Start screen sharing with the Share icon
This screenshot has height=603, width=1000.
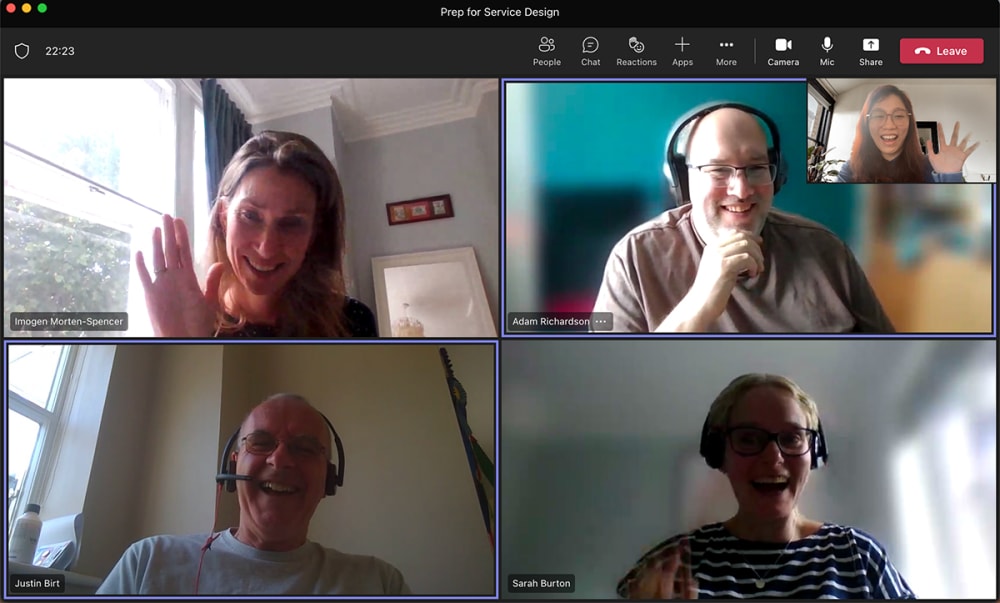tap(870, 50)
